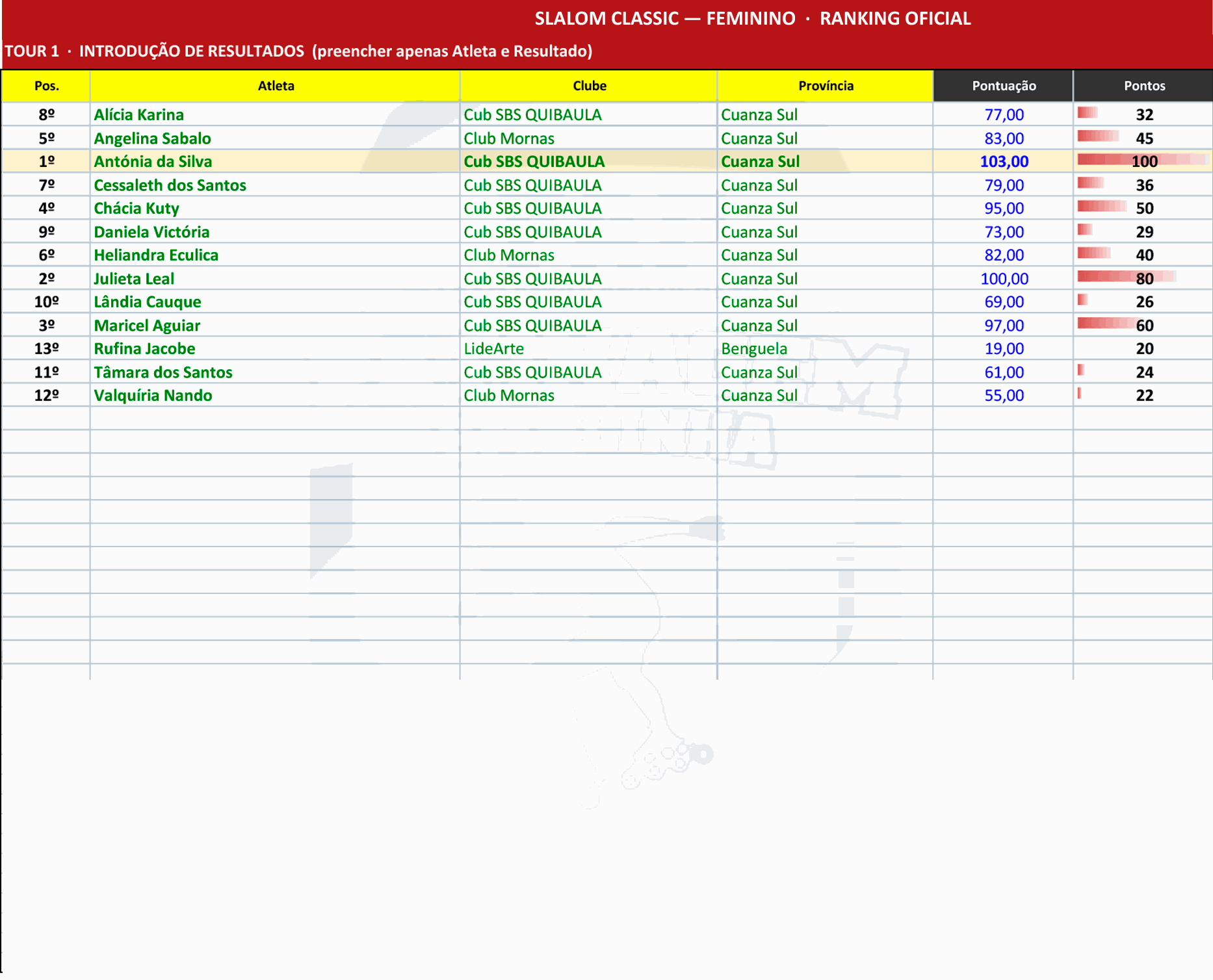Click the TOUR 1 introdução de resultados heading
The image size is (1213, 980).
(298, 51)
